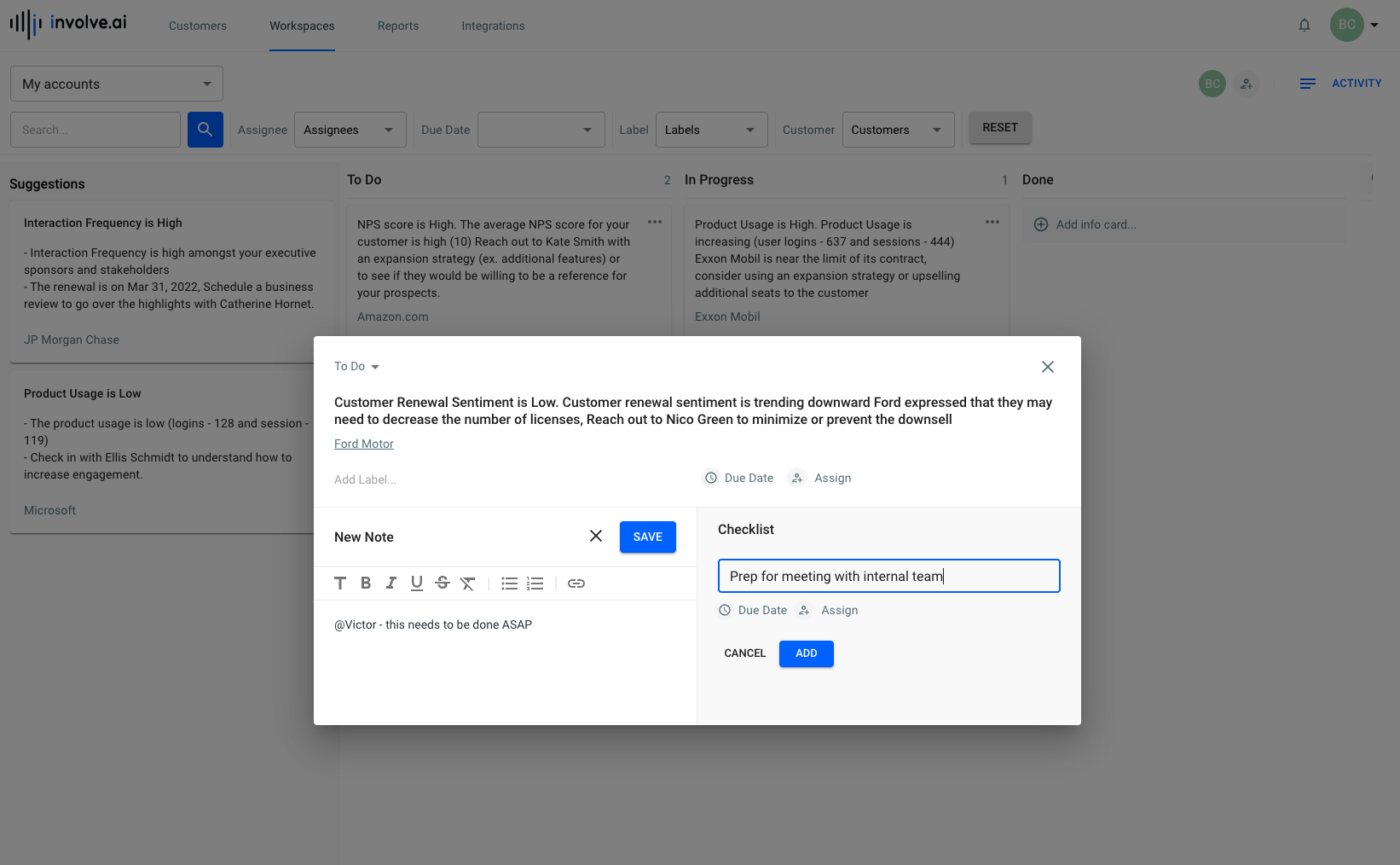
Task: Click the checklist Assign label
Action: [840, 610]
